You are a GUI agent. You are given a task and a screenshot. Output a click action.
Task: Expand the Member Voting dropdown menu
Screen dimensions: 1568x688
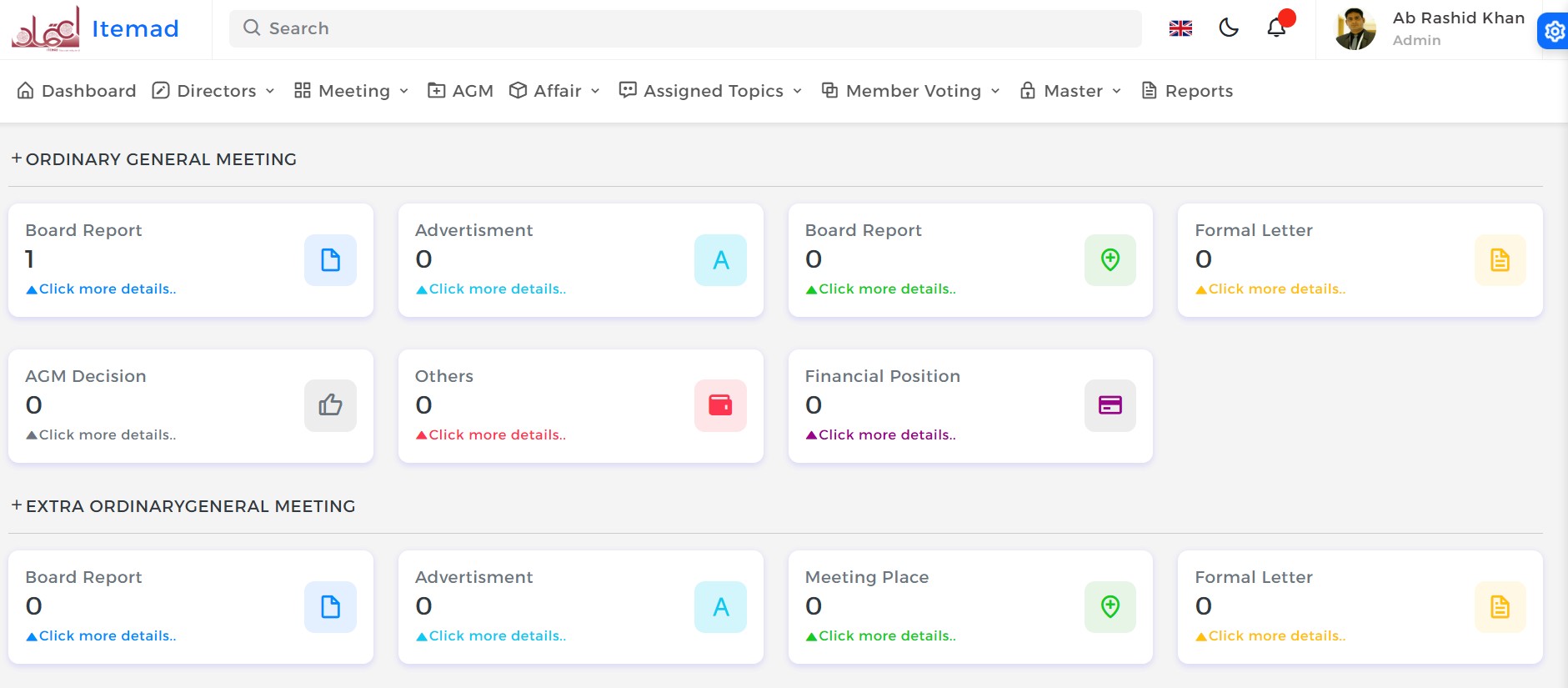(x=911, y=91)
